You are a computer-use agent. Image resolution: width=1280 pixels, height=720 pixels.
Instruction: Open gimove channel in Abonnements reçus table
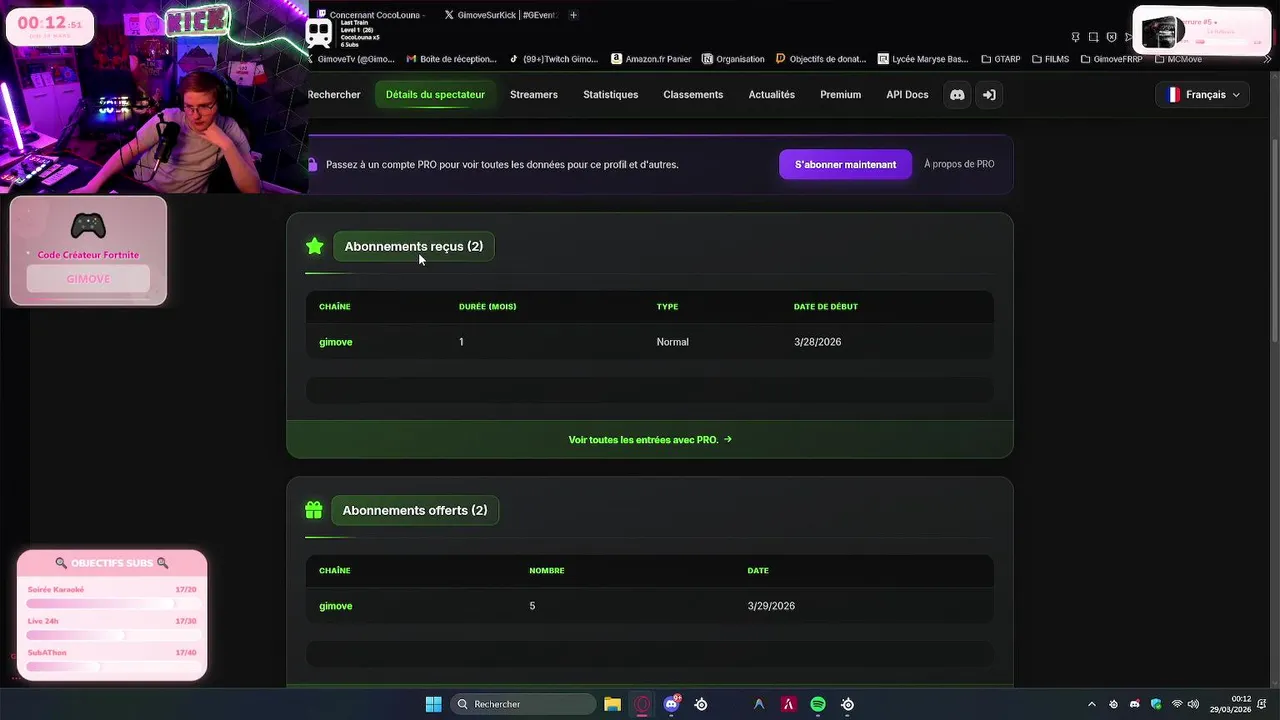coord(335,342)
